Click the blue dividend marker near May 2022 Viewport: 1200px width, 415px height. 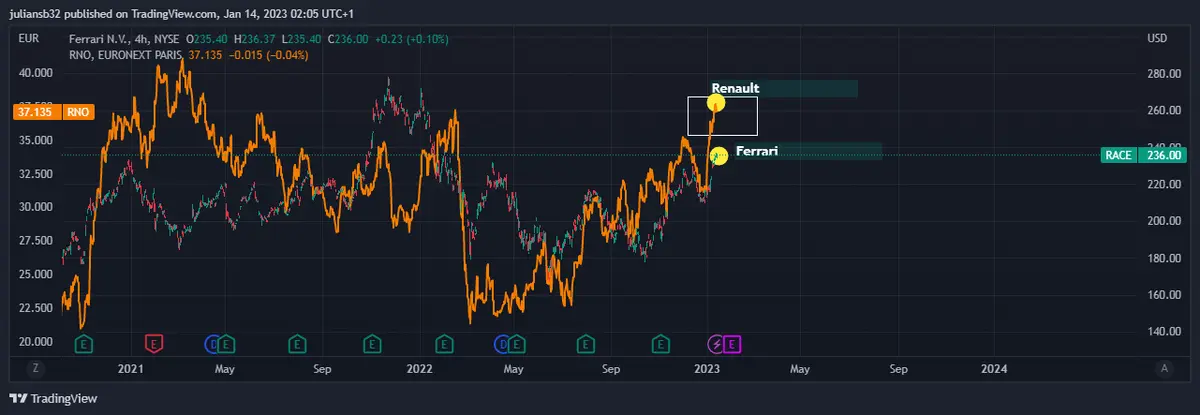point(502,344)
